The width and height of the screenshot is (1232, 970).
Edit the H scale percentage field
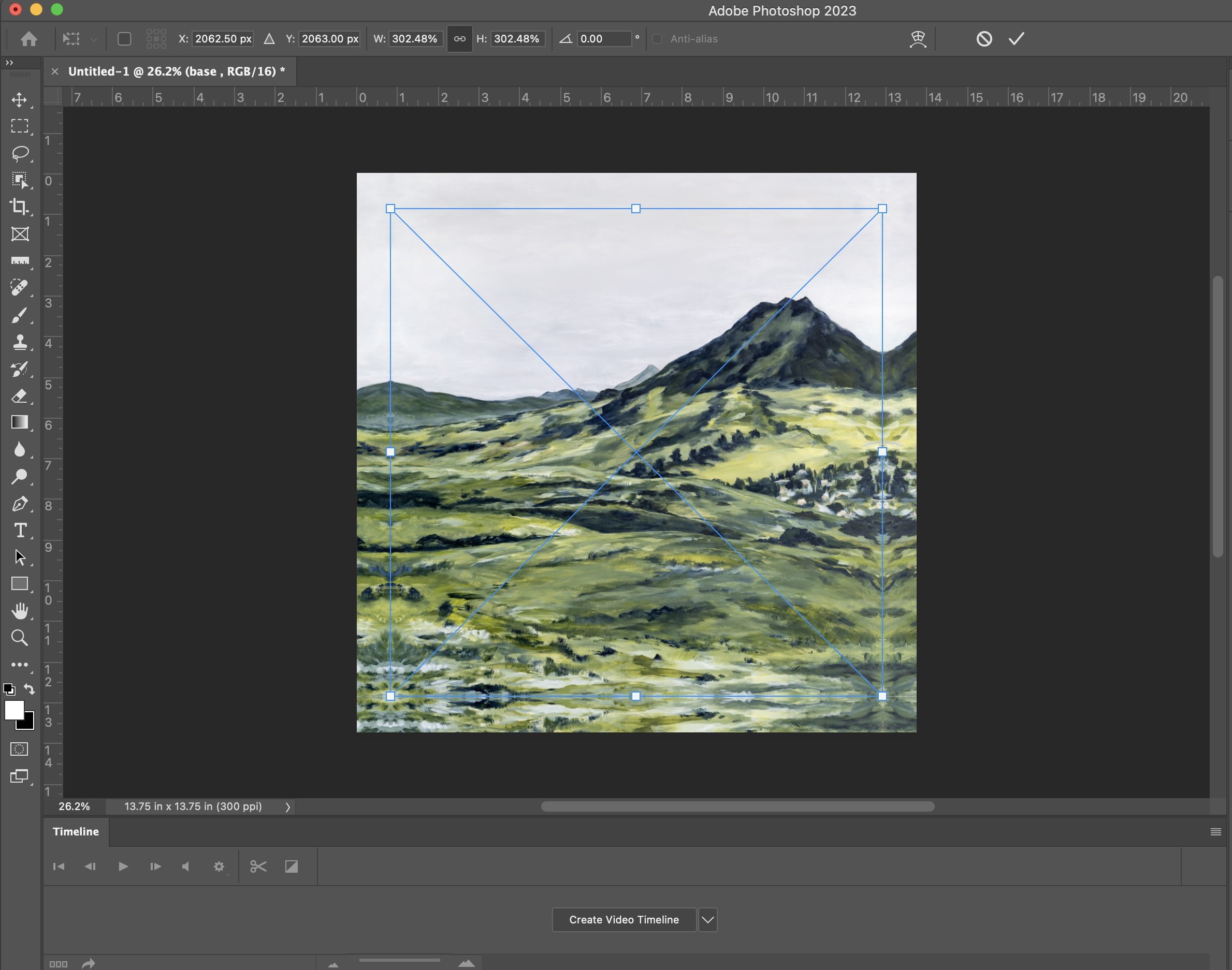tap(518, 39)
